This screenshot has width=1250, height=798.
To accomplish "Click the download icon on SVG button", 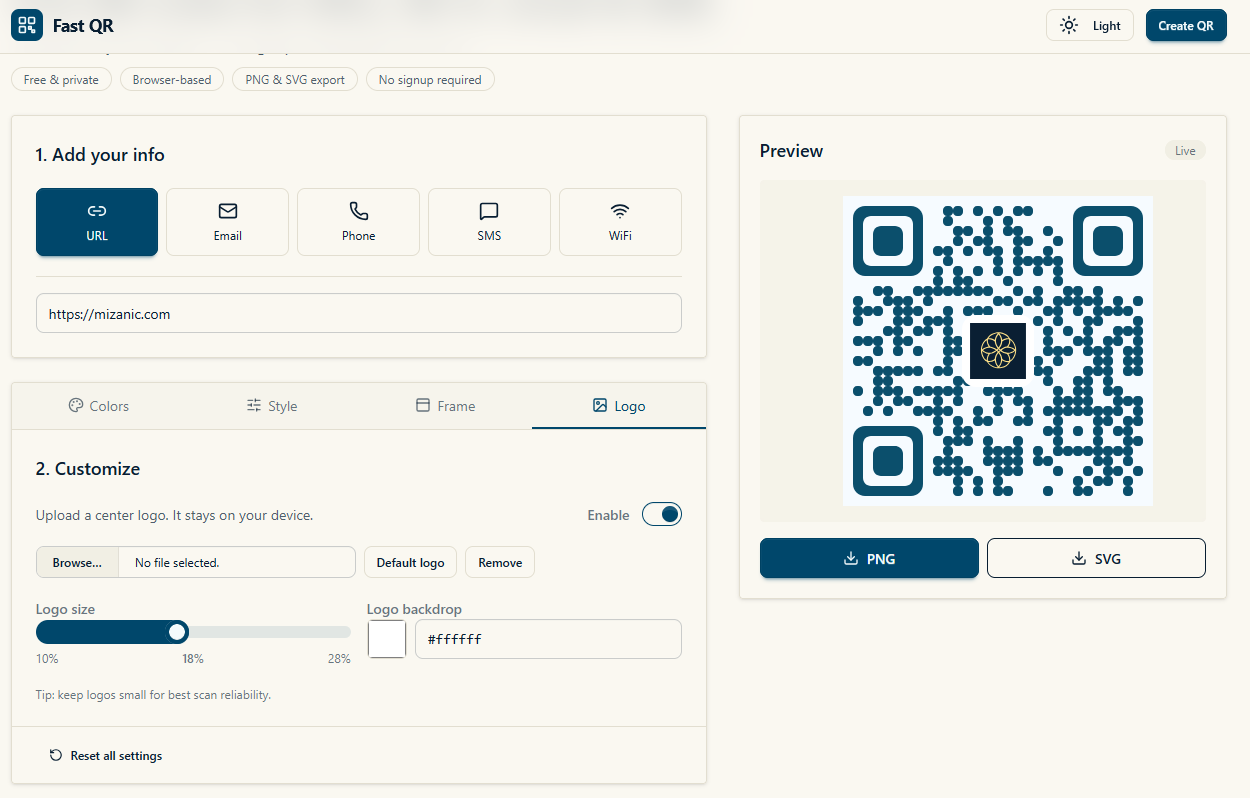I will tap(1079, 559).
